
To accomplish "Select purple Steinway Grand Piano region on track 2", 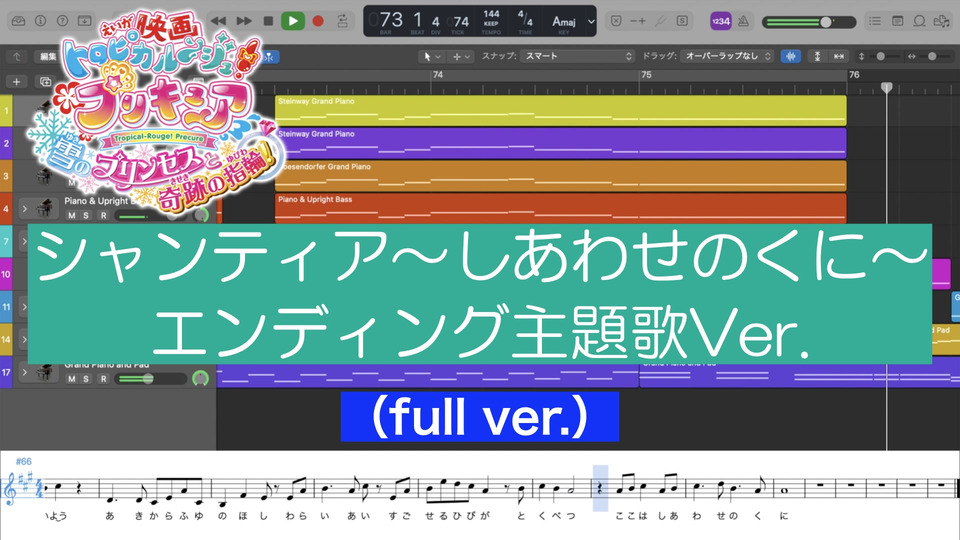I will click(x=561, y=143).
